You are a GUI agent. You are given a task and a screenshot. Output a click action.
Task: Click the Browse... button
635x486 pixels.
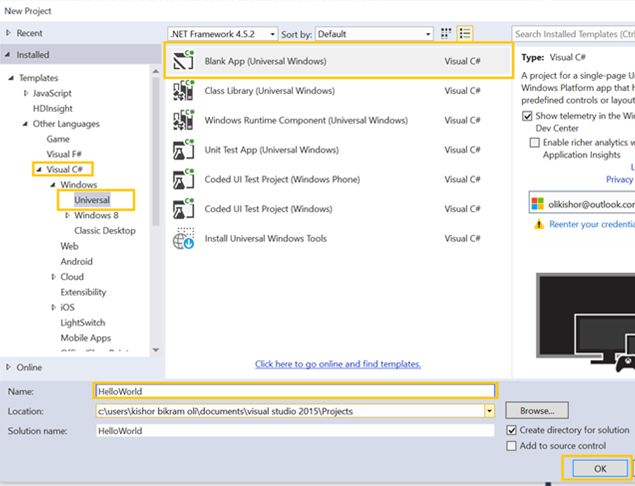coord(537,411)
